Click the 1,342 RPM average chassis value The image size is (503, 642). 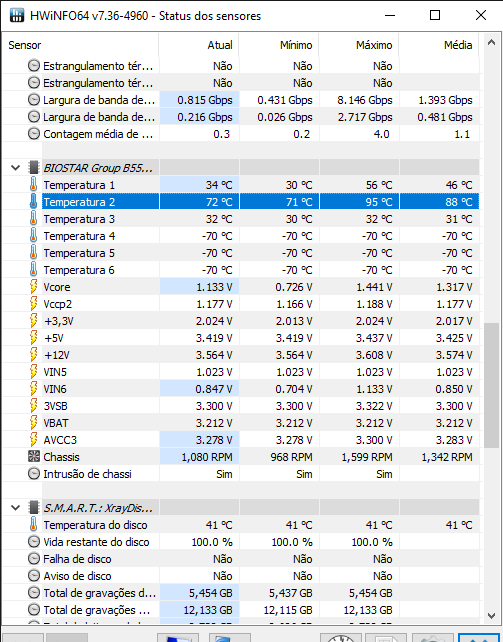pyautogui.click(x=447, y=457)
